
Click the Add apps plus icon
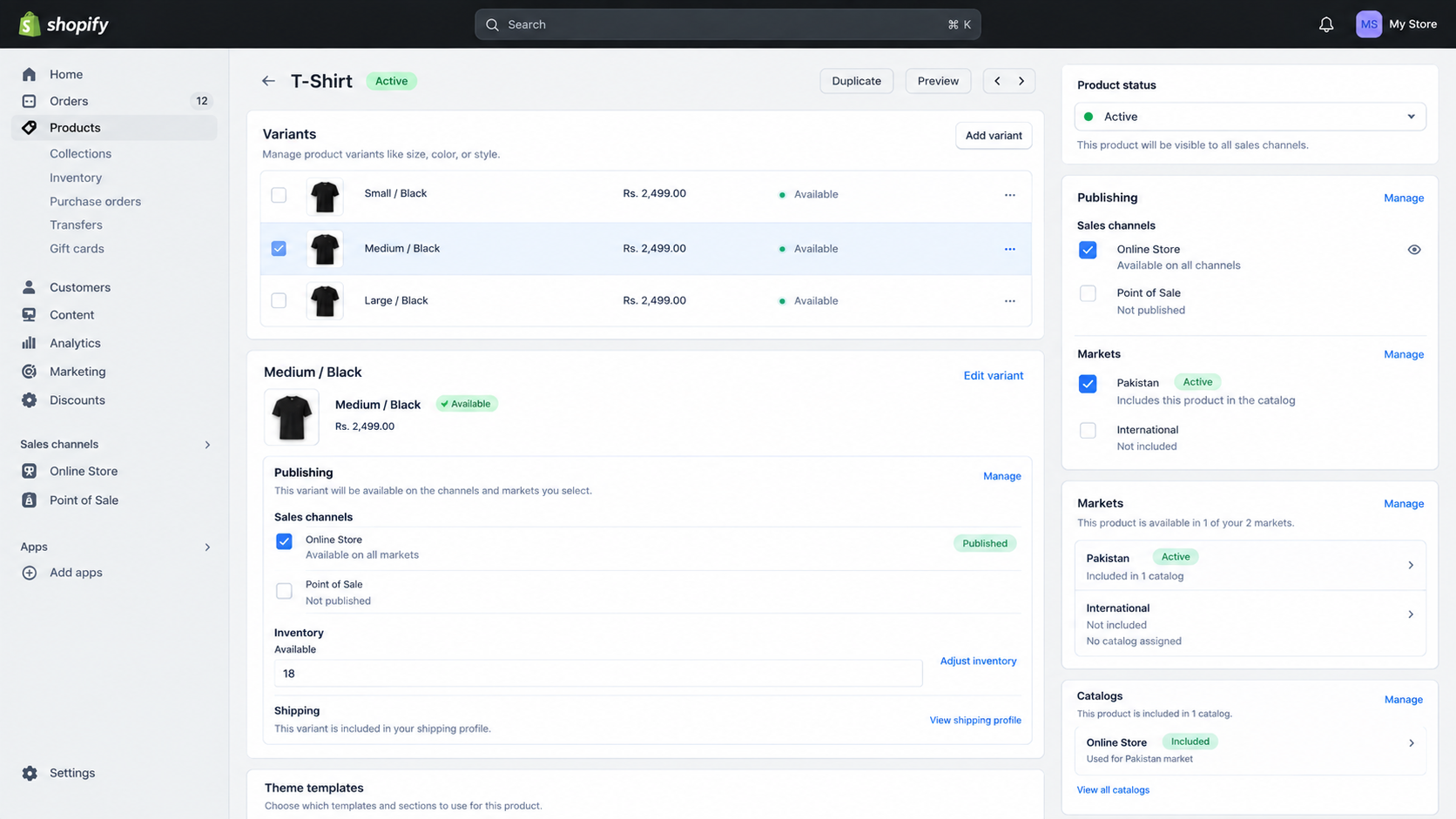30,573
